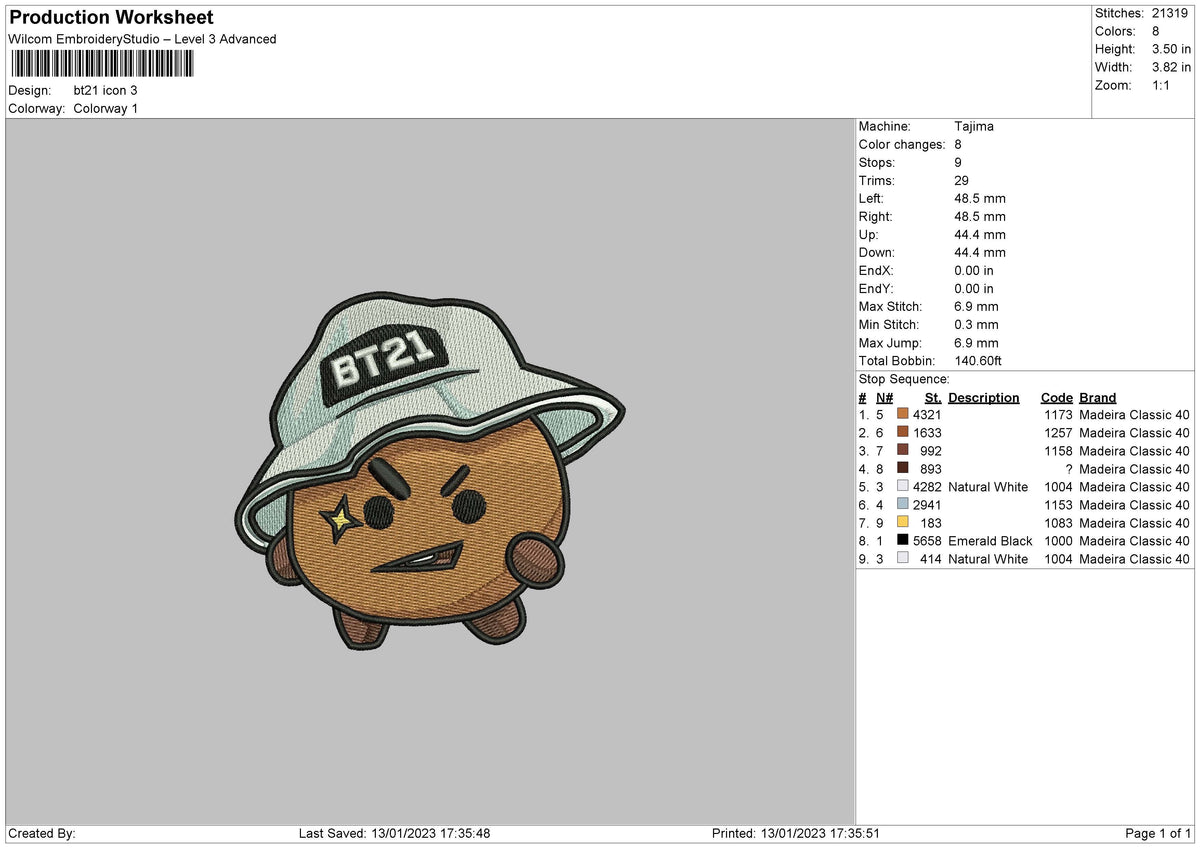Click the Page 1 of 1 label
The height and width of the screenshot is (848, 1200).
[x=1158, y=833]
